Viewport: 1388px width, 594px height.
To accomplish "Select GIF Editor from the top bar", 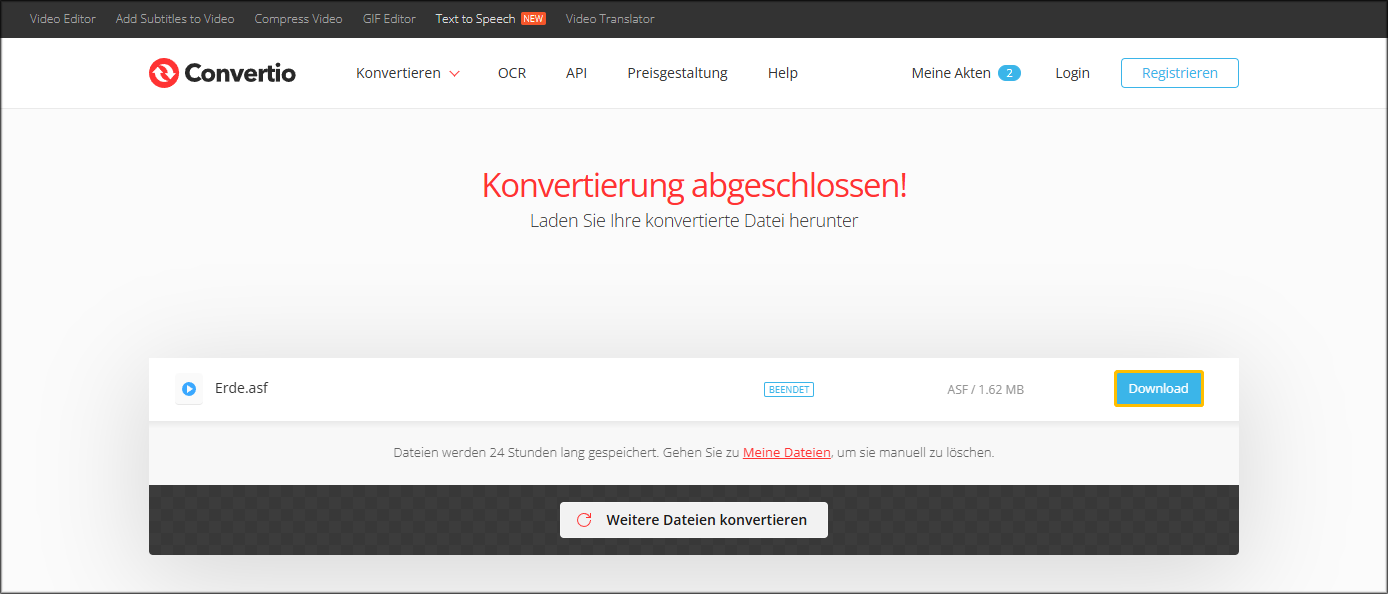I will tap(389, 18).
